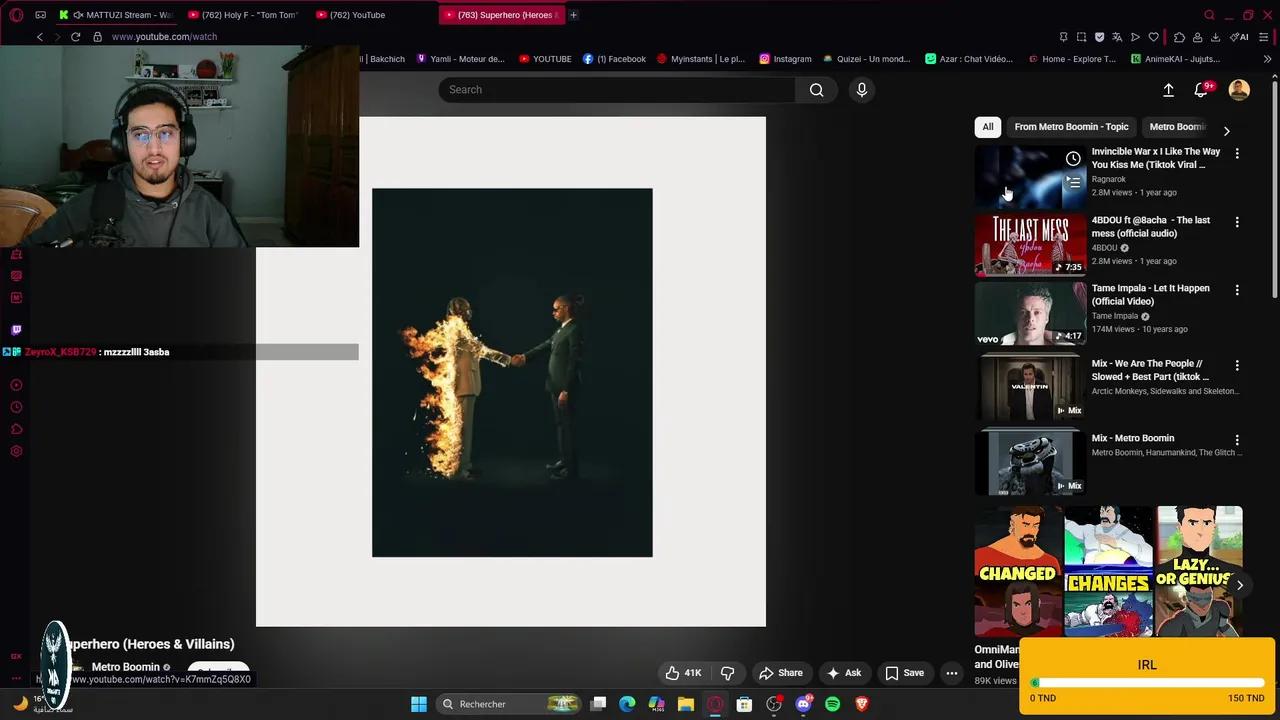Open Spotify from the taskbar
This screenshot has height=720, width=1280.
point(832,704)
